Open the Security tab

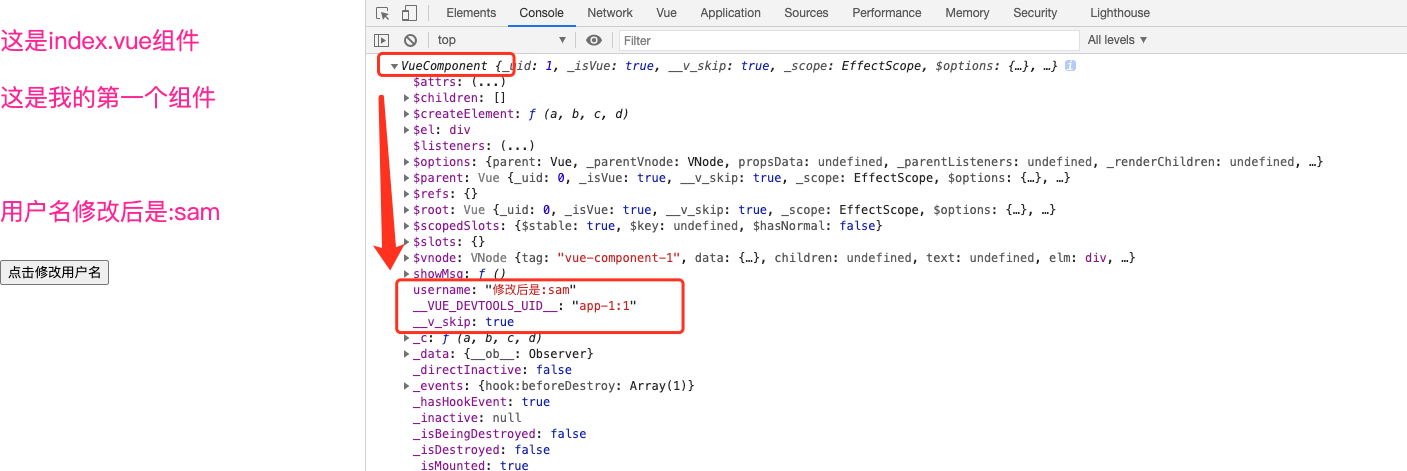(1035, 13)
